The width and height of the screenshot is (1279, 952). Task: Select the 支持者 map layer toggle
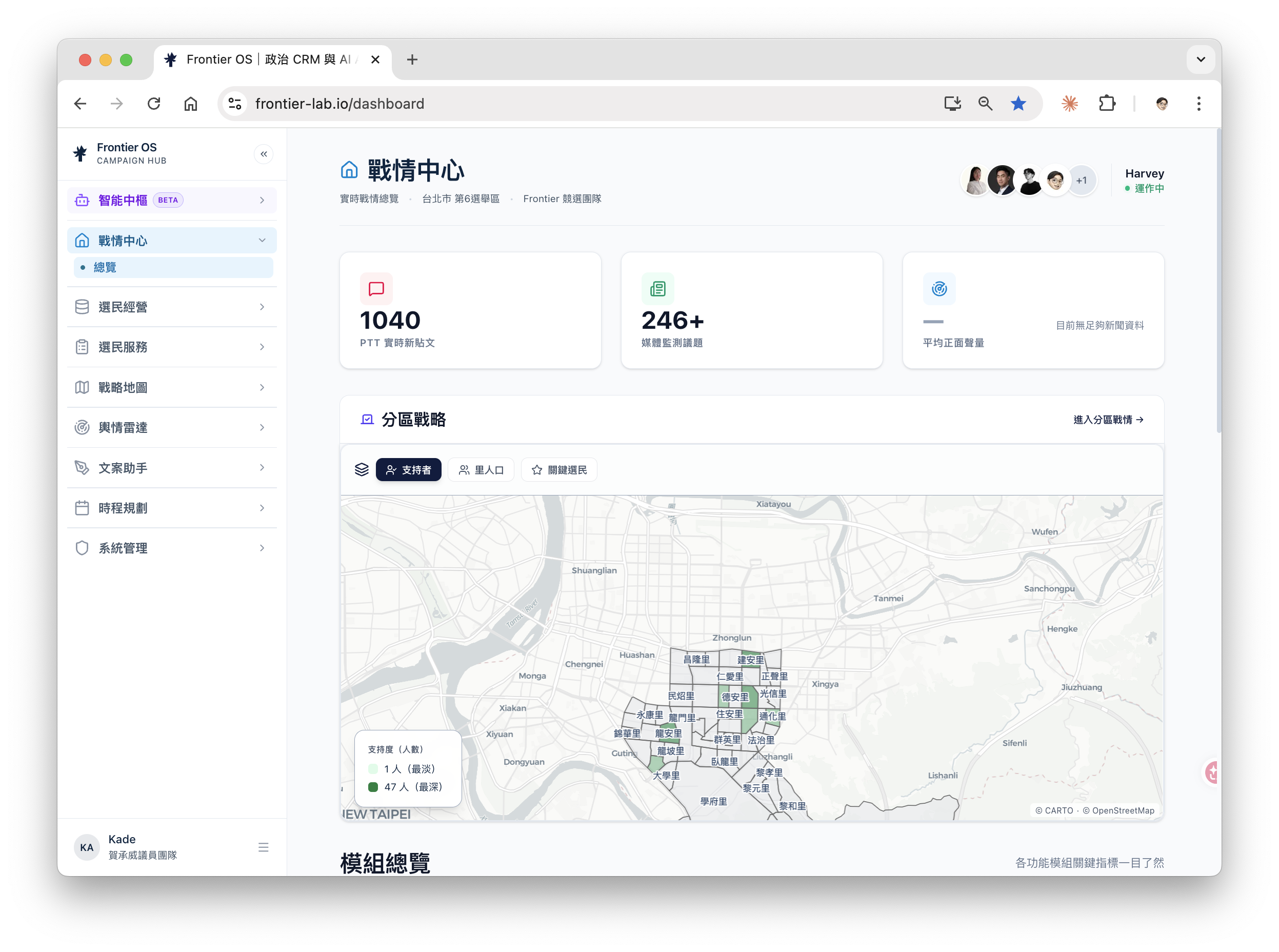(409, 470)
